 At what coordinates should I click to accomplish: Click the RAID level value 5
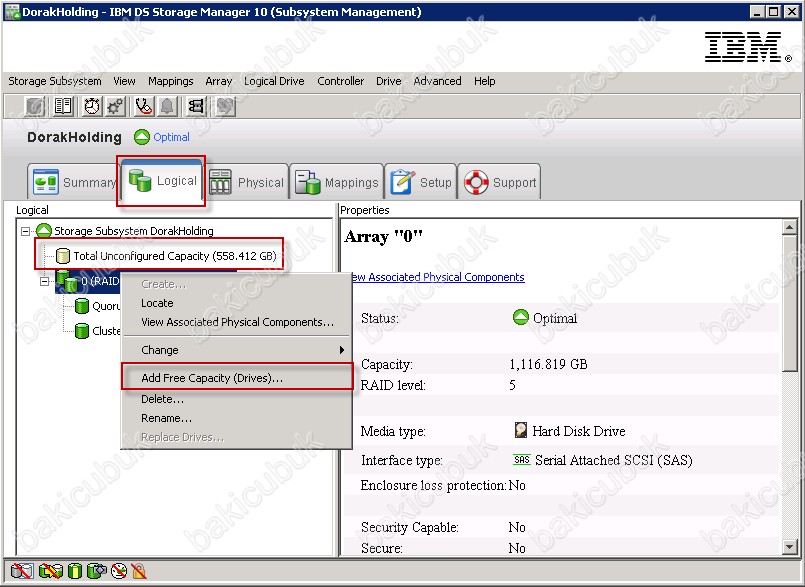point(512,385)
